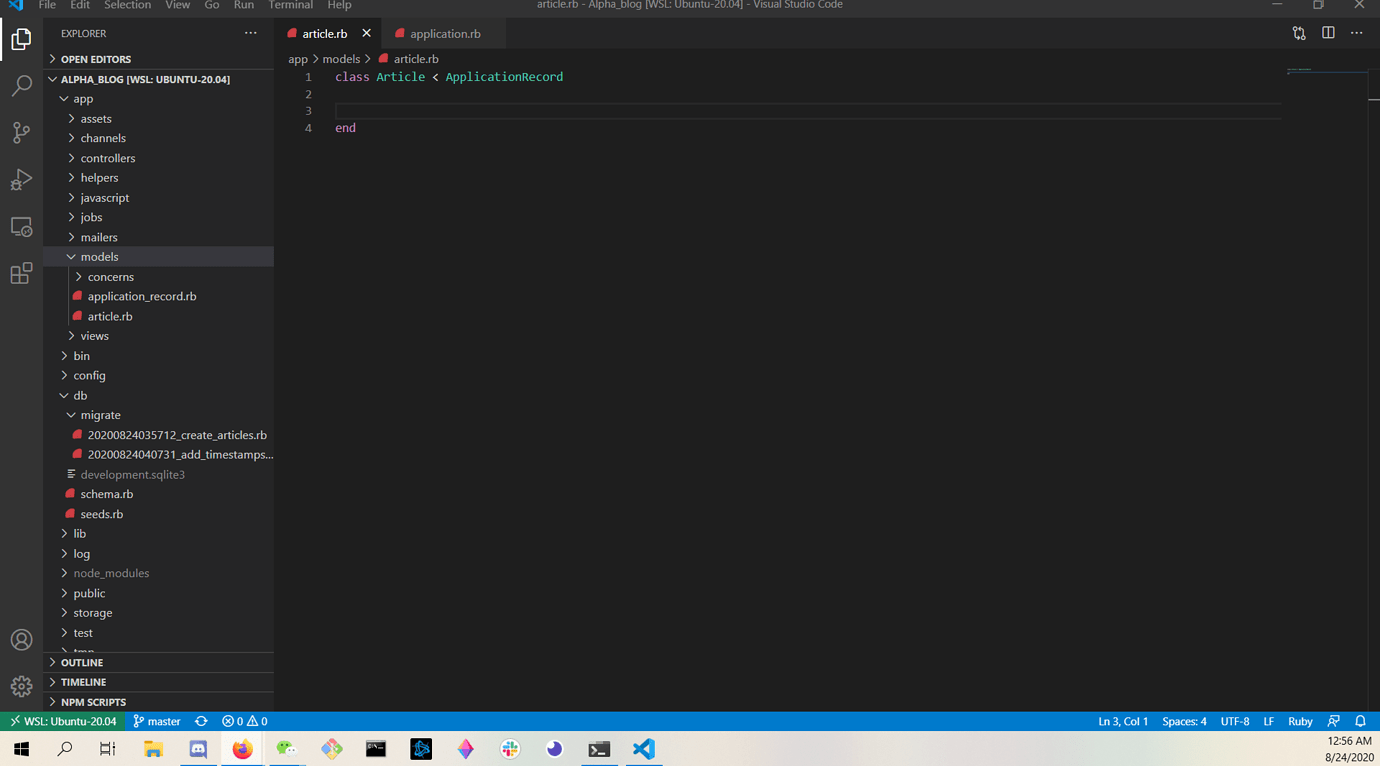Click the Split Editor Right icon
Image resolution: width=1380 pixels, height=766 pixels.
click(1328, 33)
